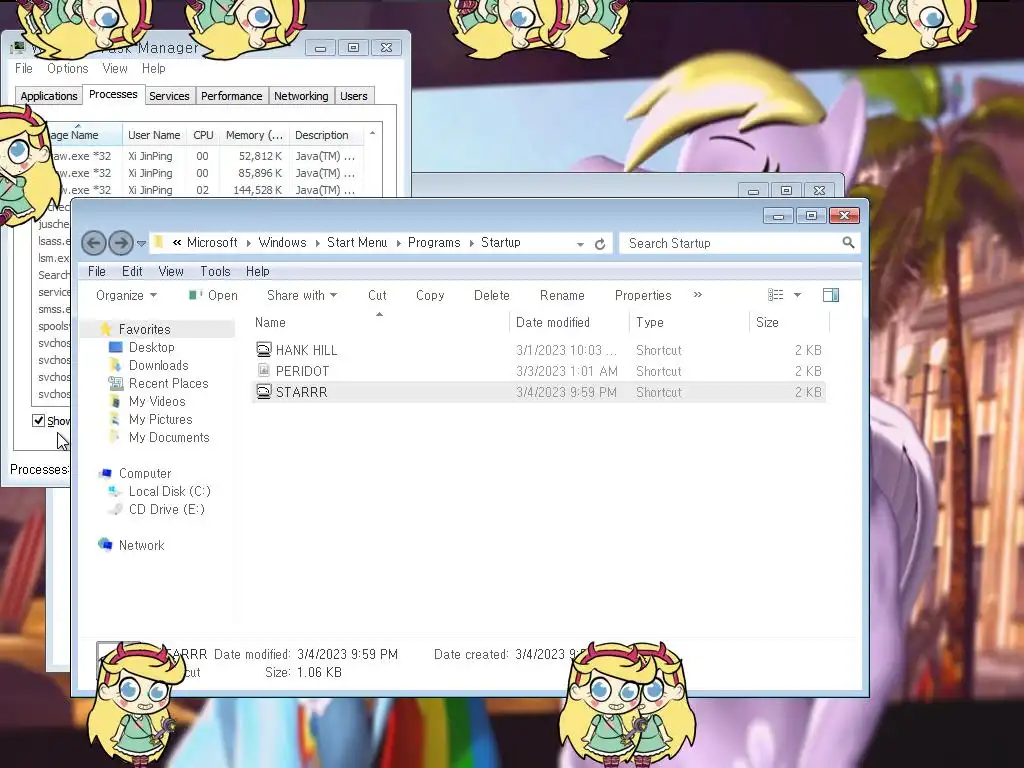Sort files by Date modified column
The image size is (1024, 768).
click(569, 323)
